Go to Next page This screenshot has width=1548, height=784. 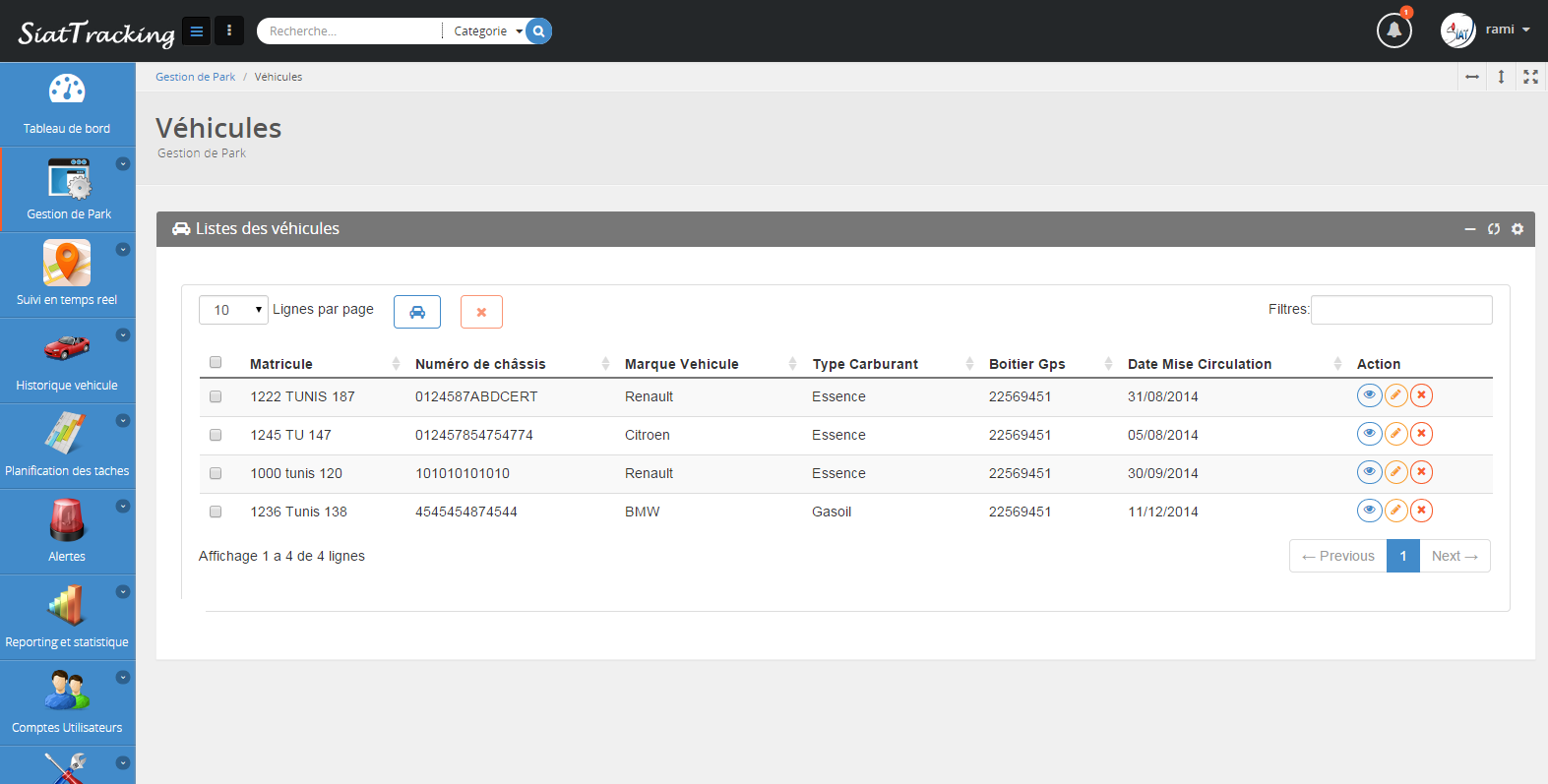1455,556
